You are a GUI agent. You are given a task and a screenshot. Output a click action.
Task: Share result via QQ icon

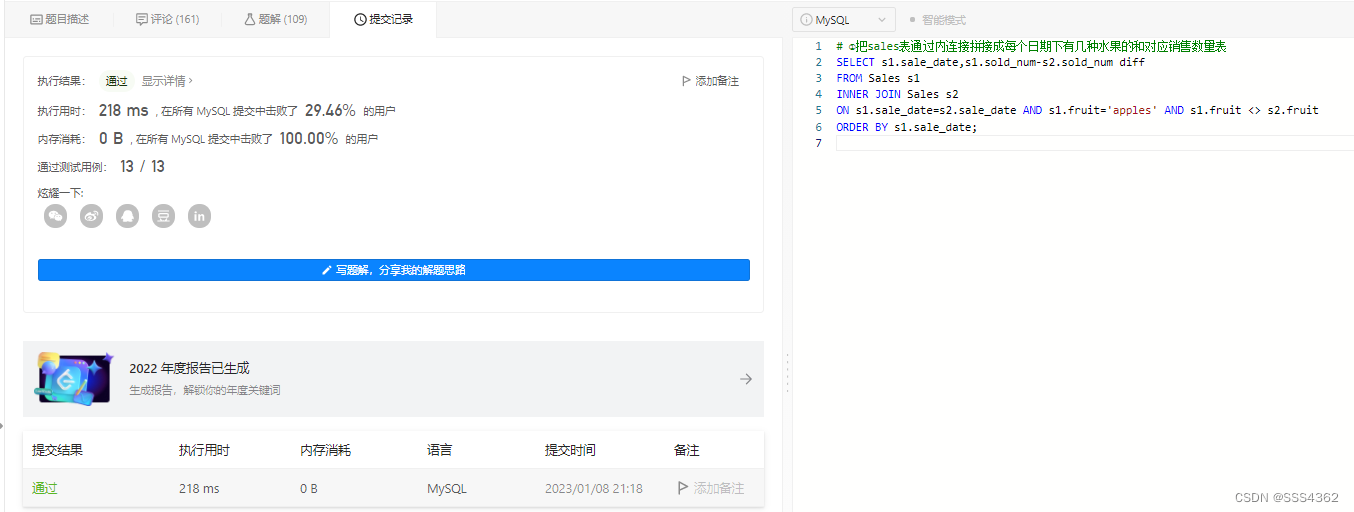[x=128, y=216]
